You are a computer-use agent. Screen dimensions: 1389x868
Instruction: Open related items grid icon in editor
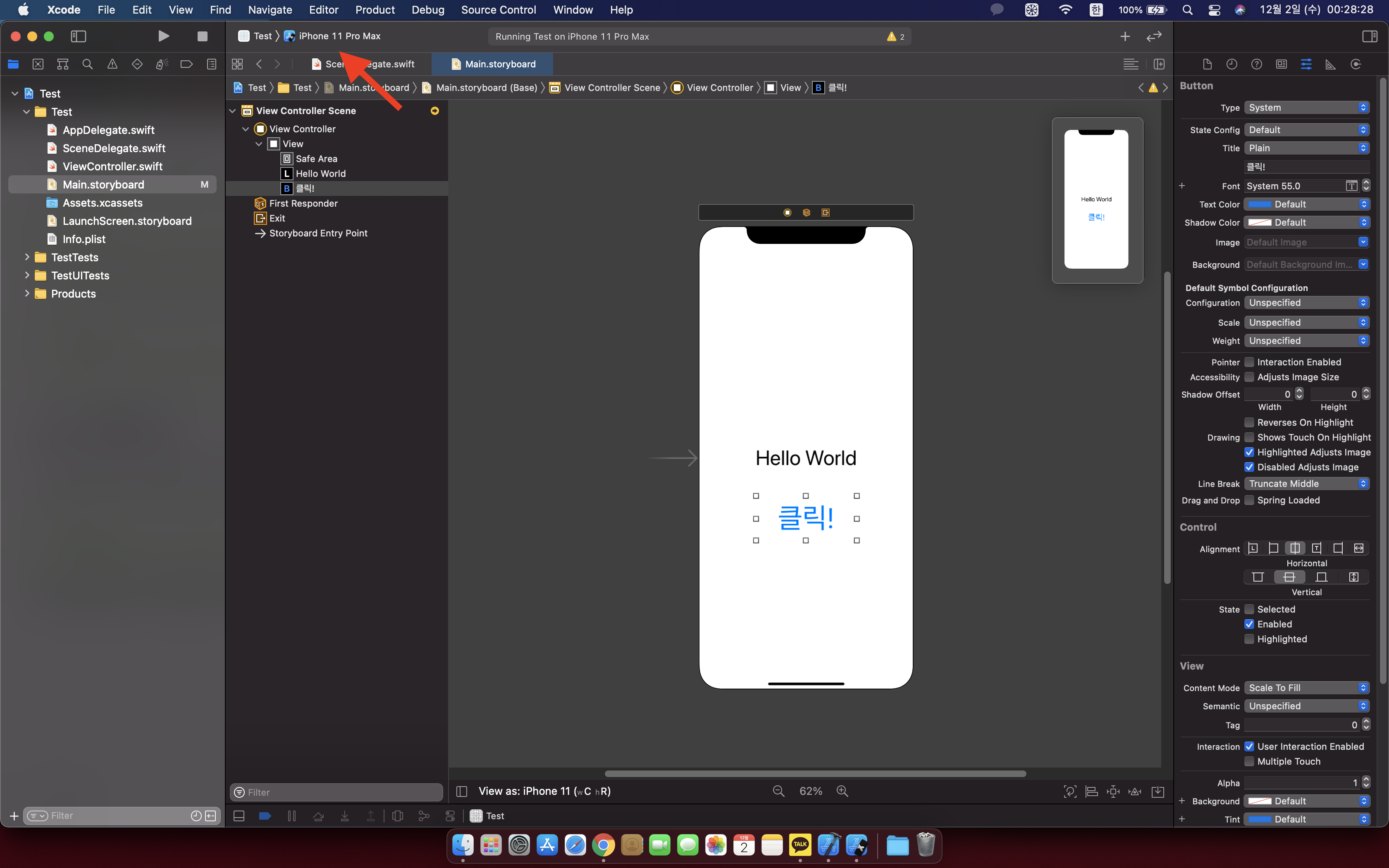pyautogui.click(x=237, y=64)
